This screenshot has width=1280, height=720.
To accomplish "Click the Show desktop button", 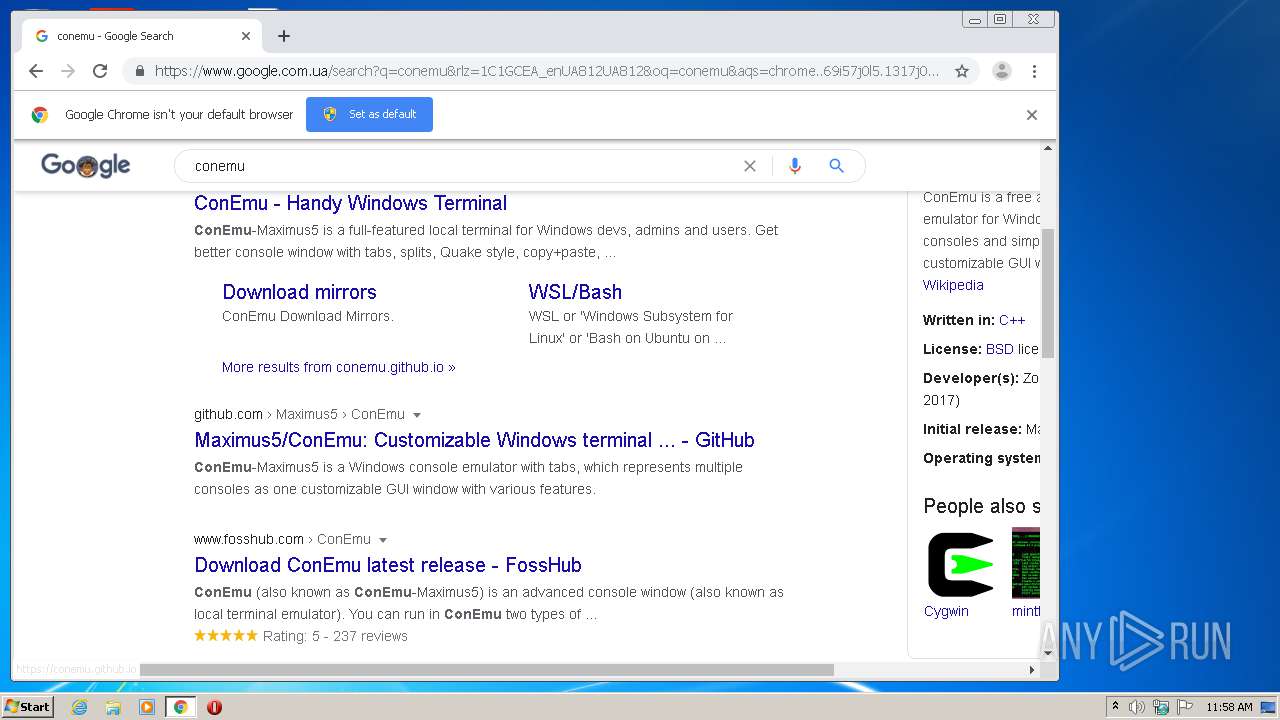I will [x=1269, y=707].
